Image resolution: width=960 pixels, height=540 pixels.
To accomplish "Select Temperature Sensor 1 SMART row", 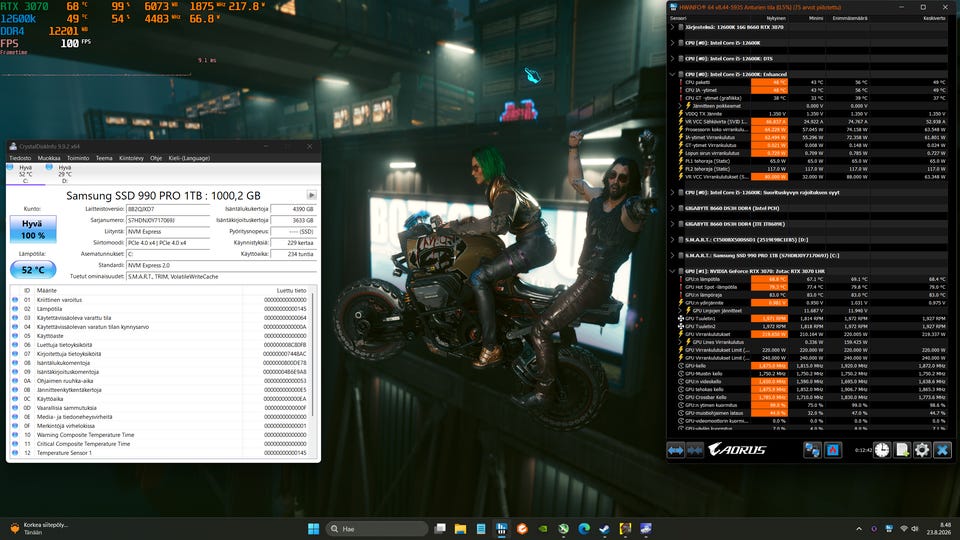I will pyautogui.click(x=160, y=453).
